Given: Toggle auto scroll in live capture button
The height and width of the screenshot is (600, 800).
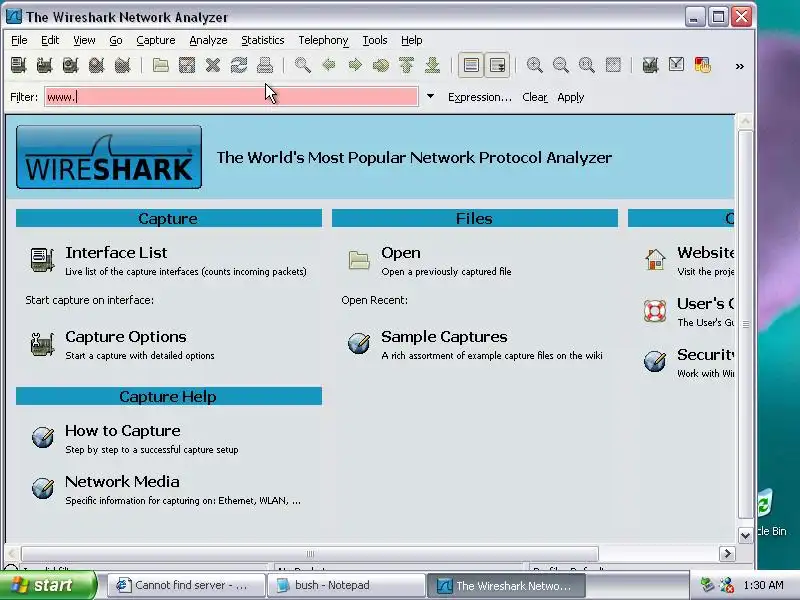Looking at the screenshot, I should click(497, 65).
